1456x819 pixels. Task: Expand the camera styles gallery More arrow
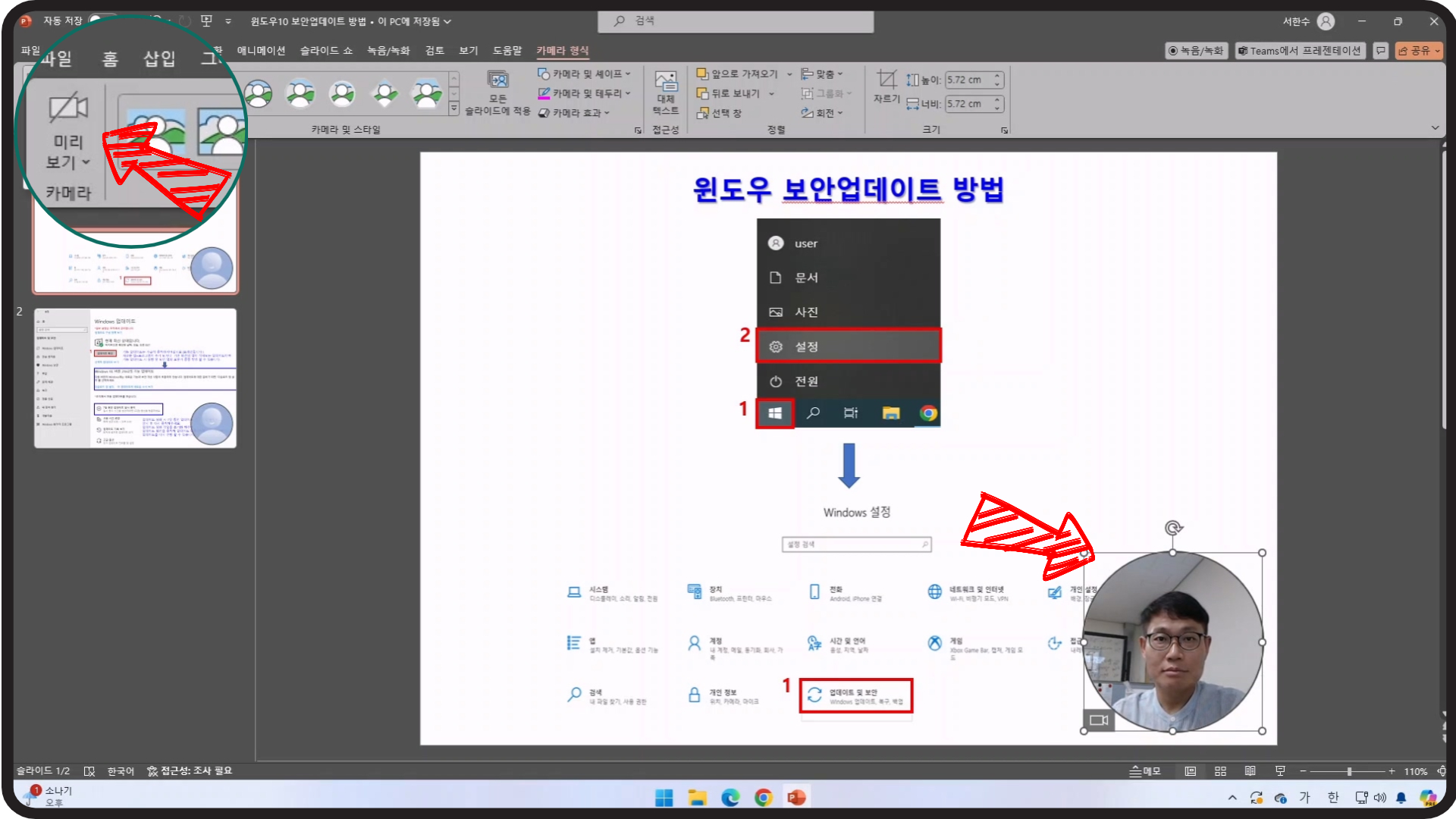pyautogui.click(x=453, y=109)
